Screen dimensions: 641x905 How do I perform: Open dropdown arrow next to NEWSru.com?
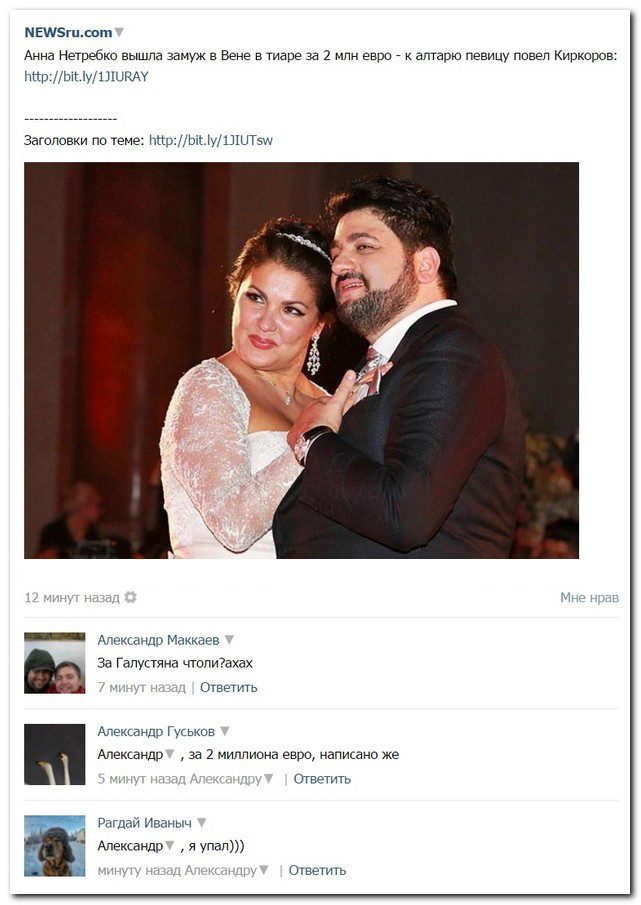[x=119, y=32]
